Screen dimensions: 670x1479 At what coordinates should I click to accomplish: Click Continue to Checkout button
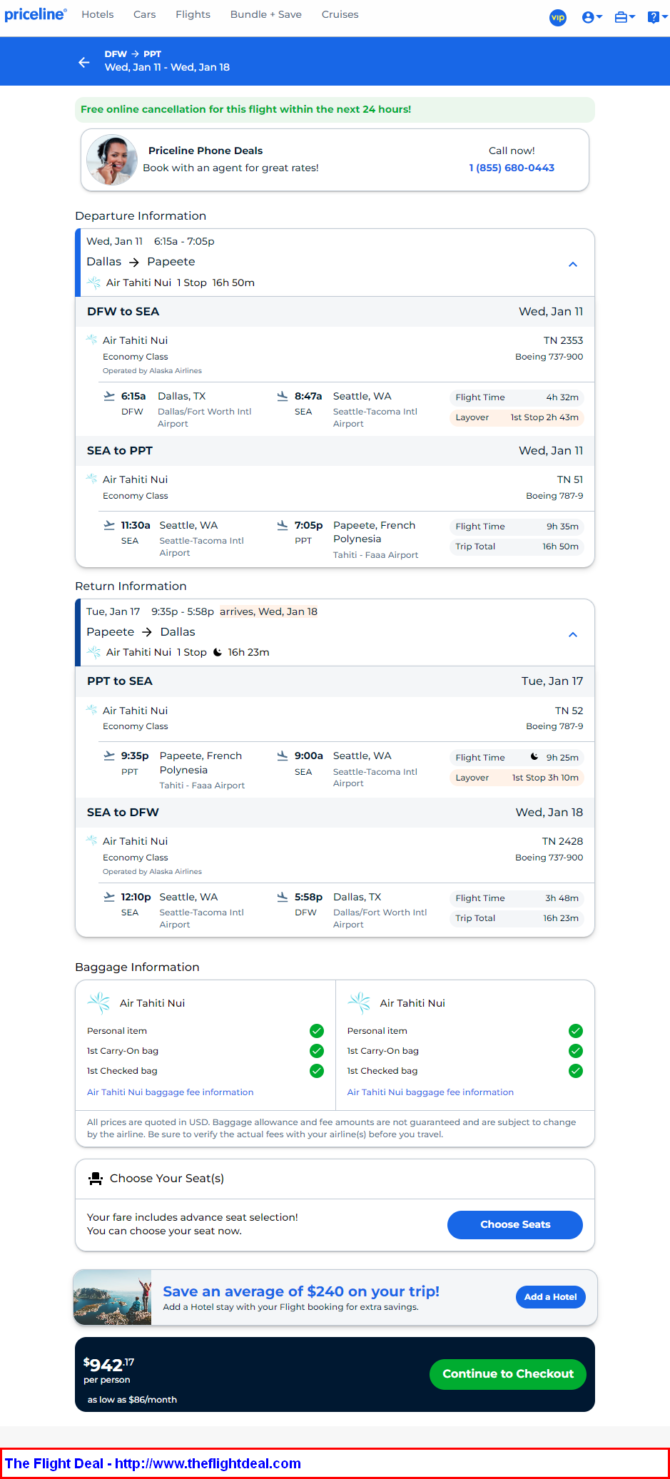(x=508, y=1374)
